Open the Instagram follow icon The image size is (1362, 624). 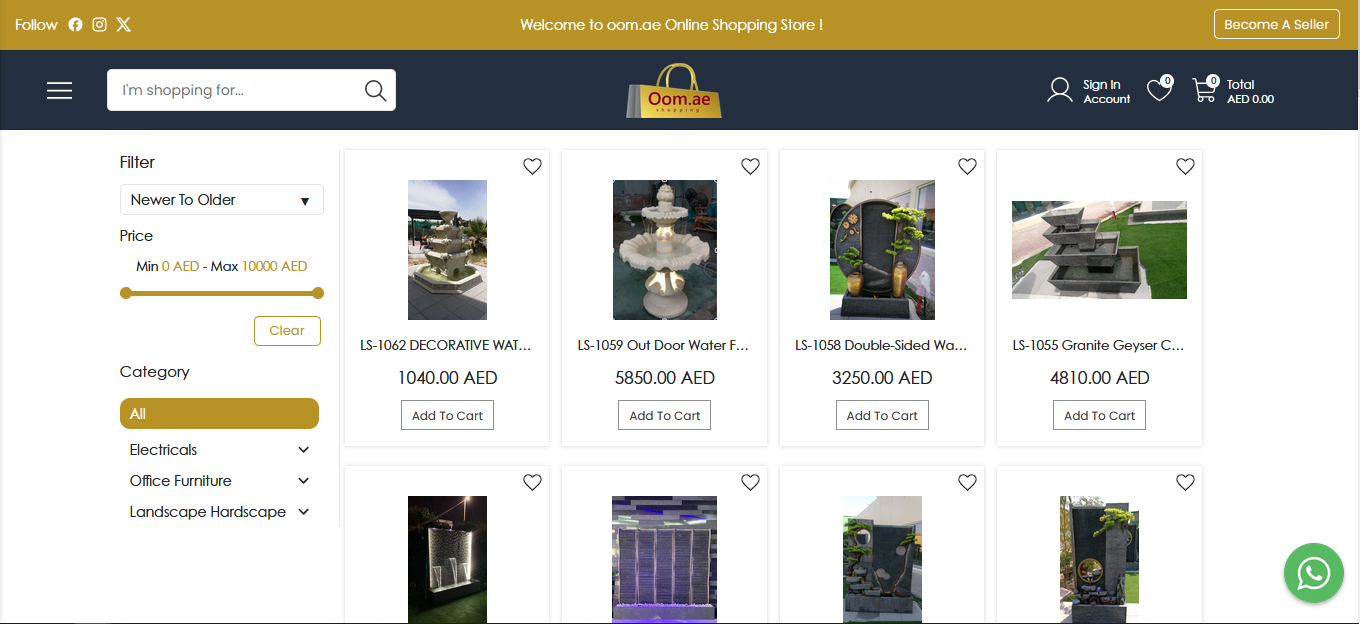99,25
